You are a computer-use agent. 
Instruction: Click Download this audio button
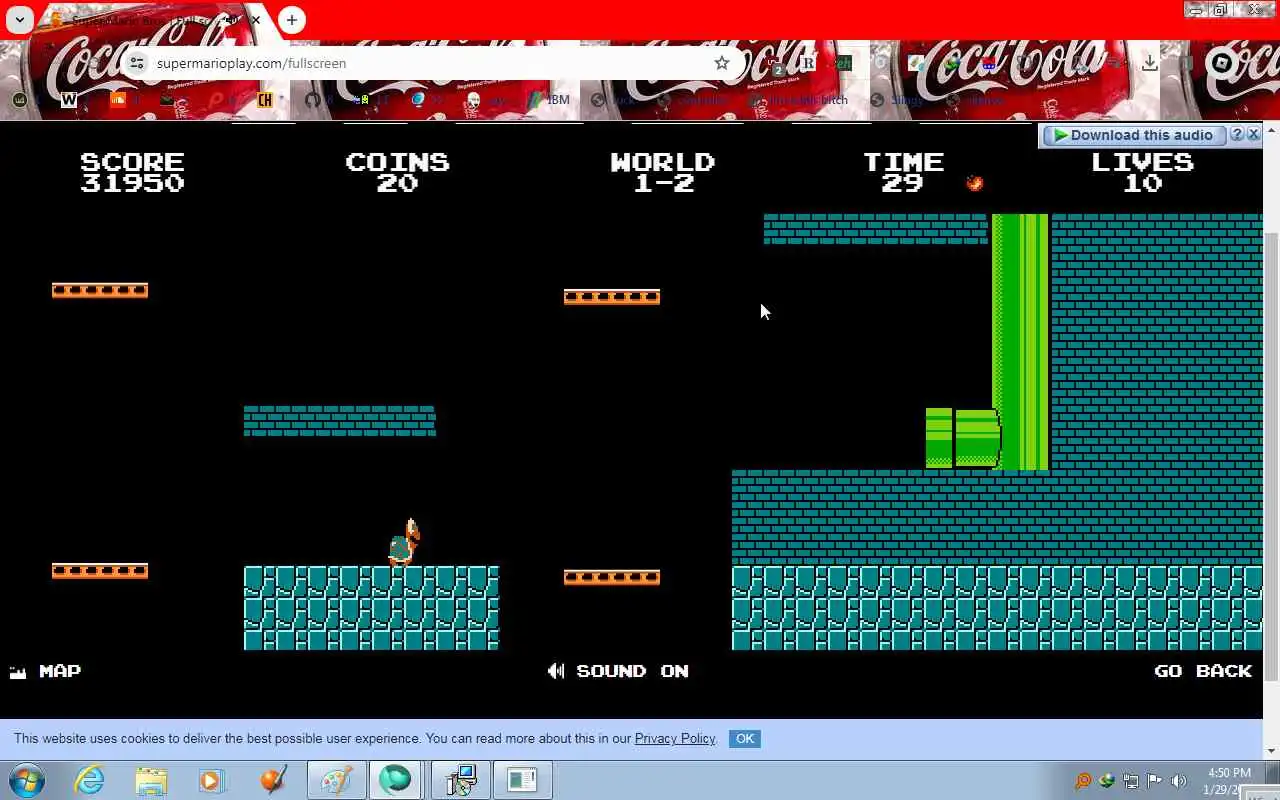[1133, 135]
